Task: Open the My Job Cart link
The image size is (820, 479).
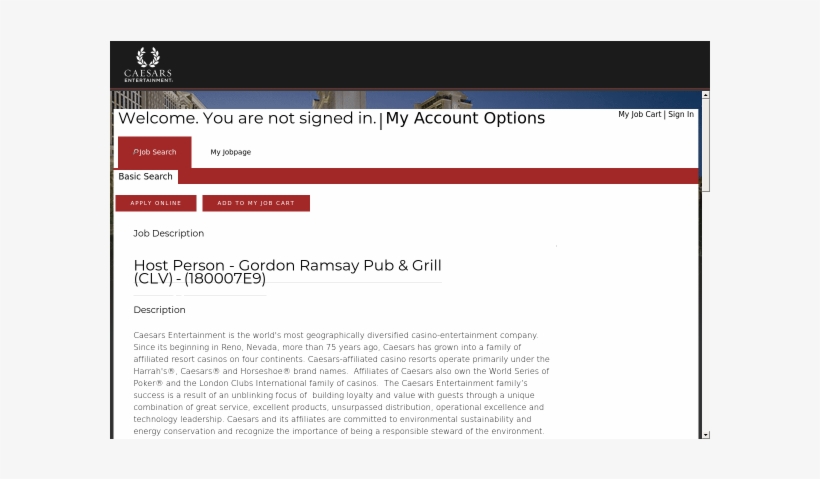Action: click(x=640, y=114)
